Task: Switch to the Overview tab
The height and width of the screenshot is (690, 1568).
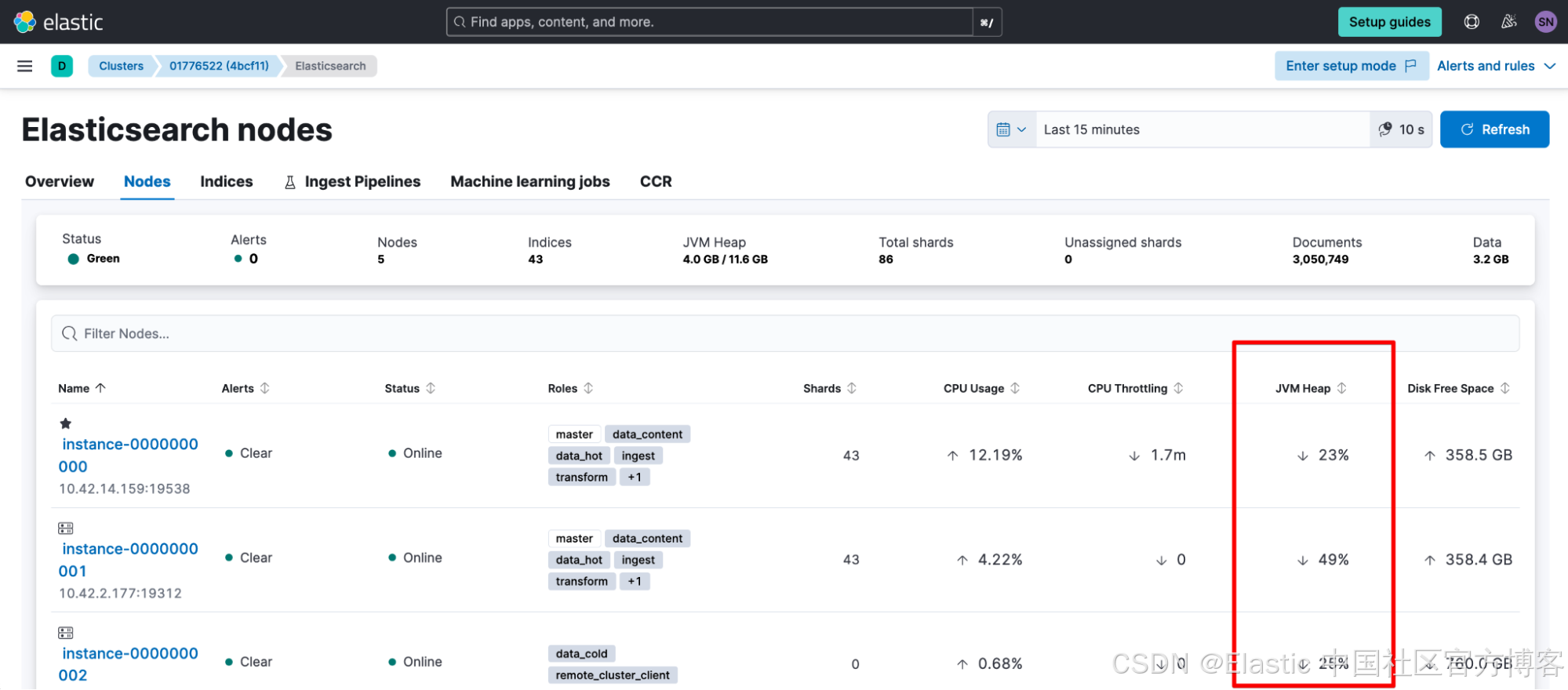Action: coord(60,181)
